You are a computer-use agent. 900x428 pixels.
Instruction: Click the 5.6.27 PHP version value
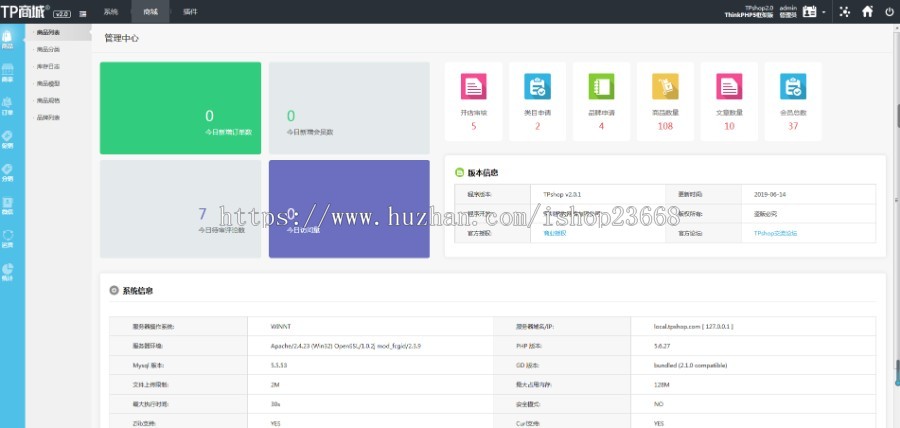point(662,346)
